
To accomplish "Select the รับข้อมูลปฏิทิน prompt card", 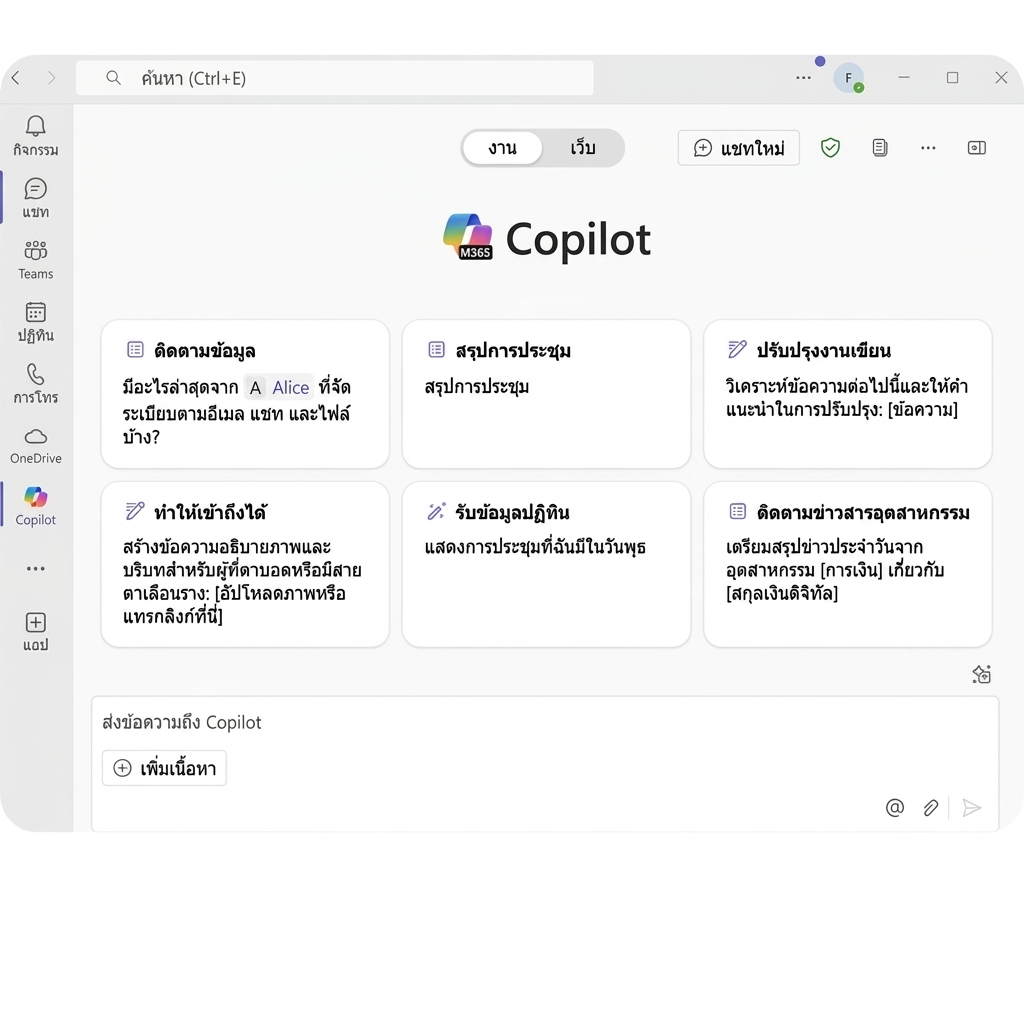I will 546,564.
